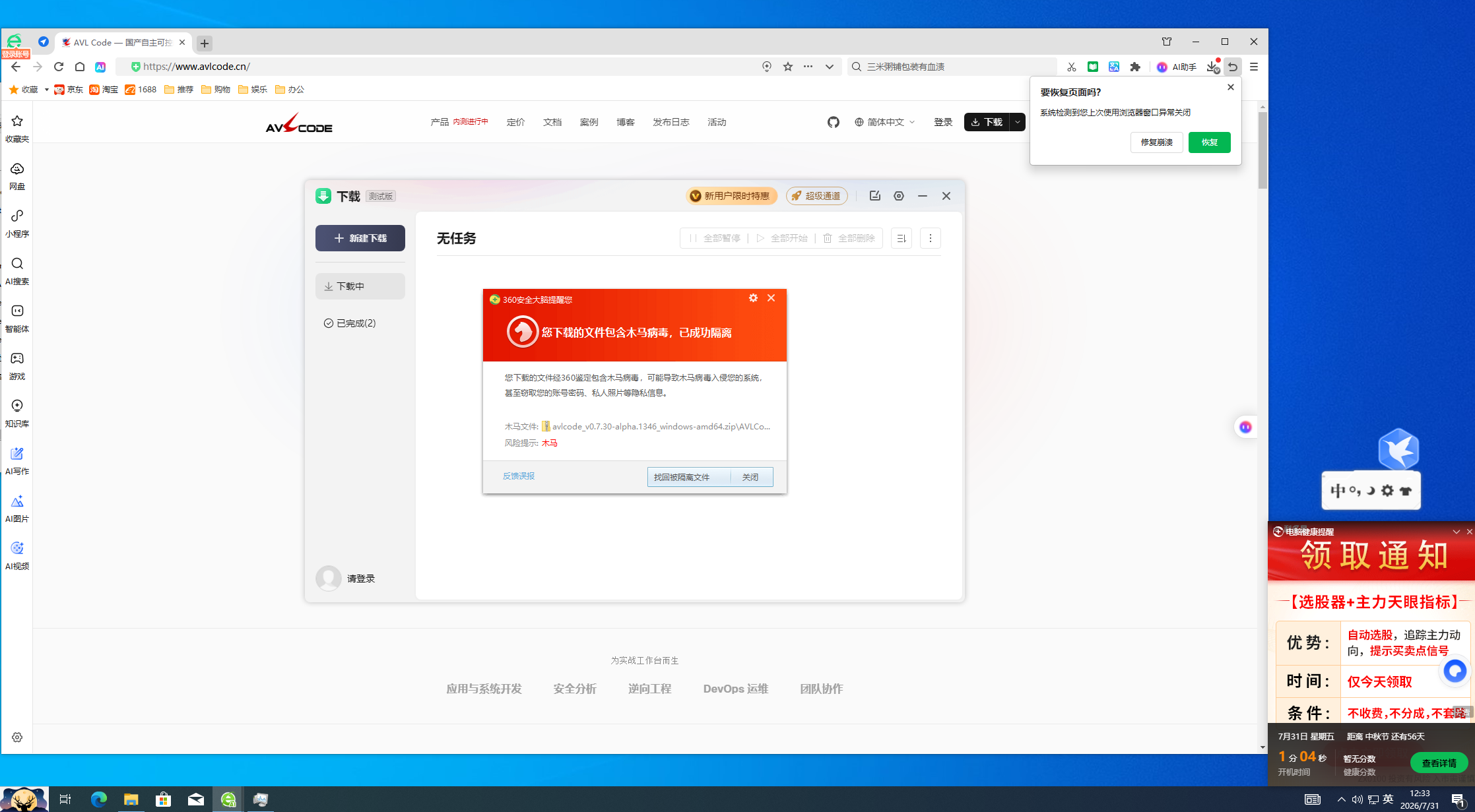Screen dimensions: 1475x812
Task: Click the 反馈误报 link
Action: coord(519,476)
